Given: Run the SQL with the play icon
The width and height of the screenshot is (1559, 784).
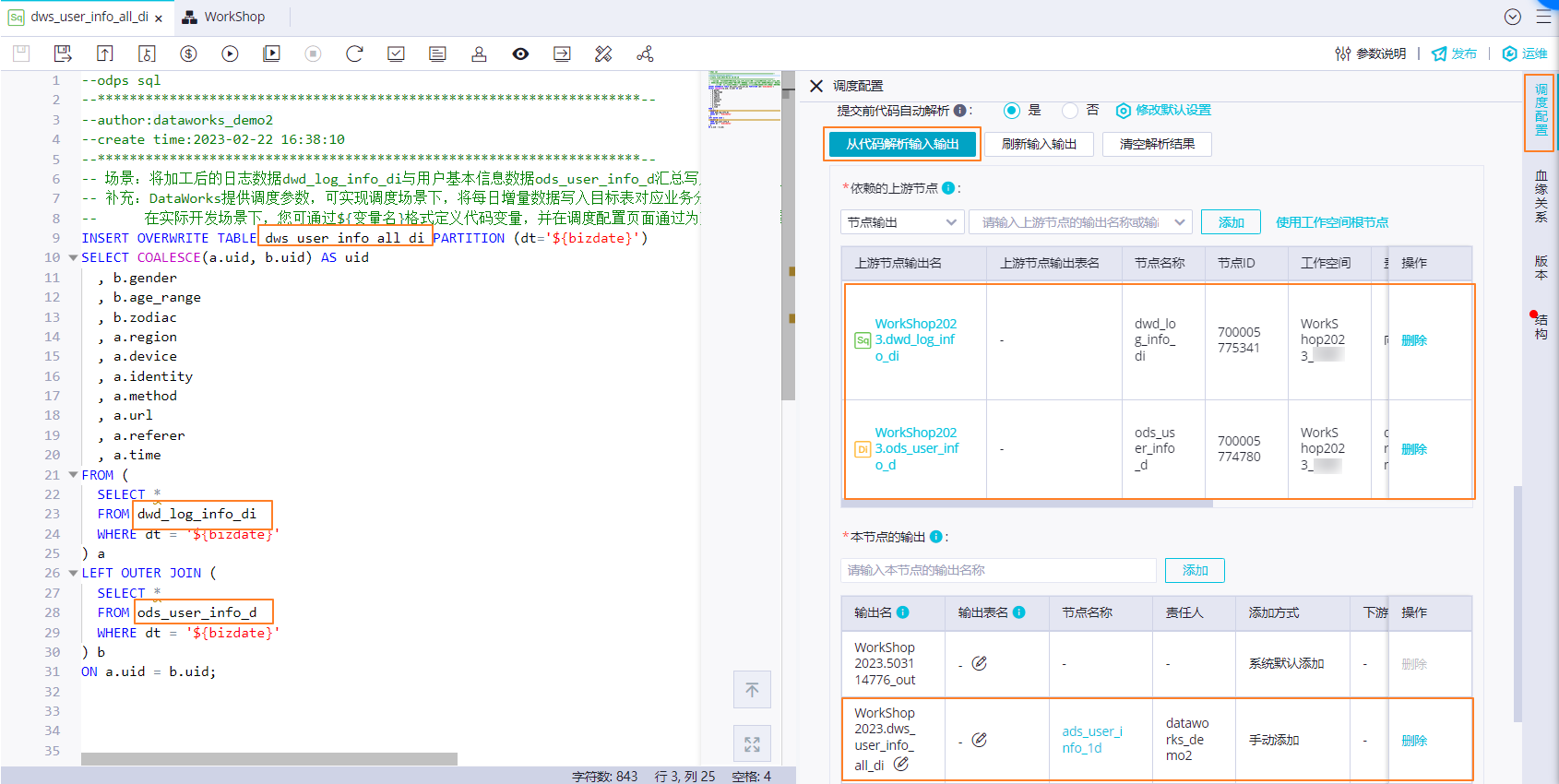Looking at the screenshot, I should 230,53.
